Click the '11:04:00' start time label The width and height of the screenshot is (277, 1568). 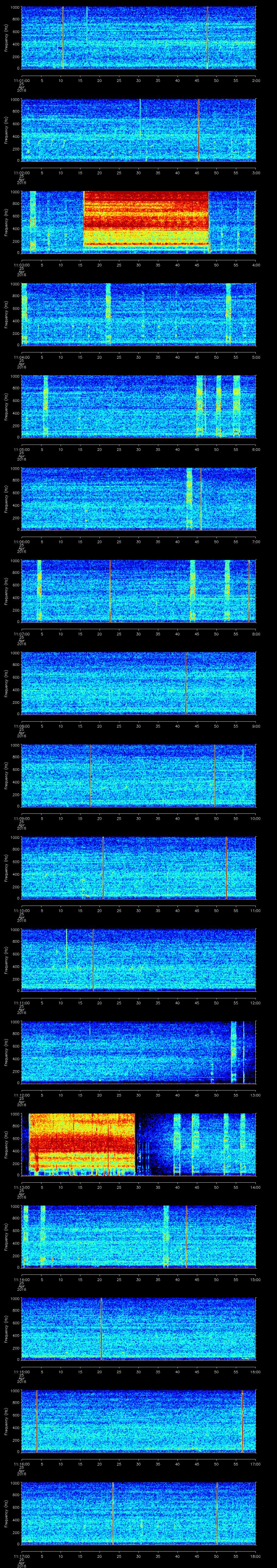pyautogui.click(x=21, y=357)
